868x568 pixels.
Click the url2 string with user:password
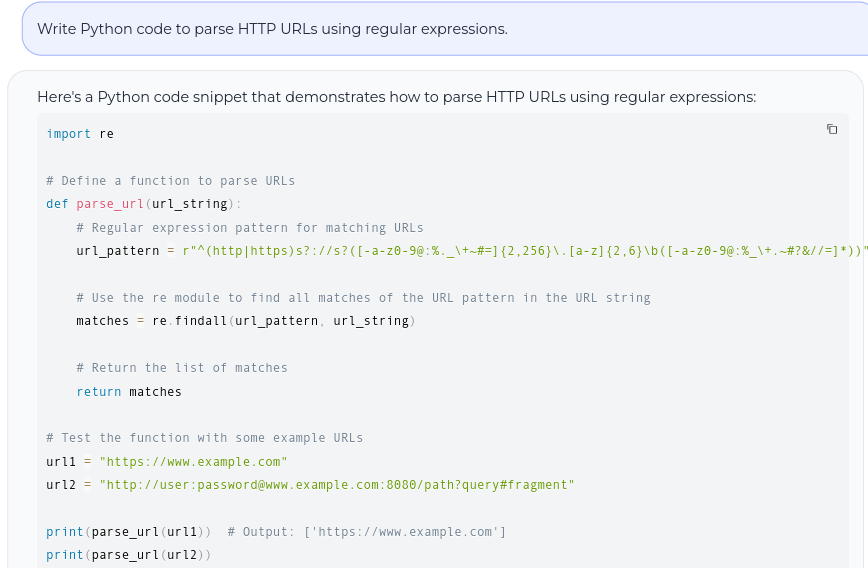coord(337,485)
